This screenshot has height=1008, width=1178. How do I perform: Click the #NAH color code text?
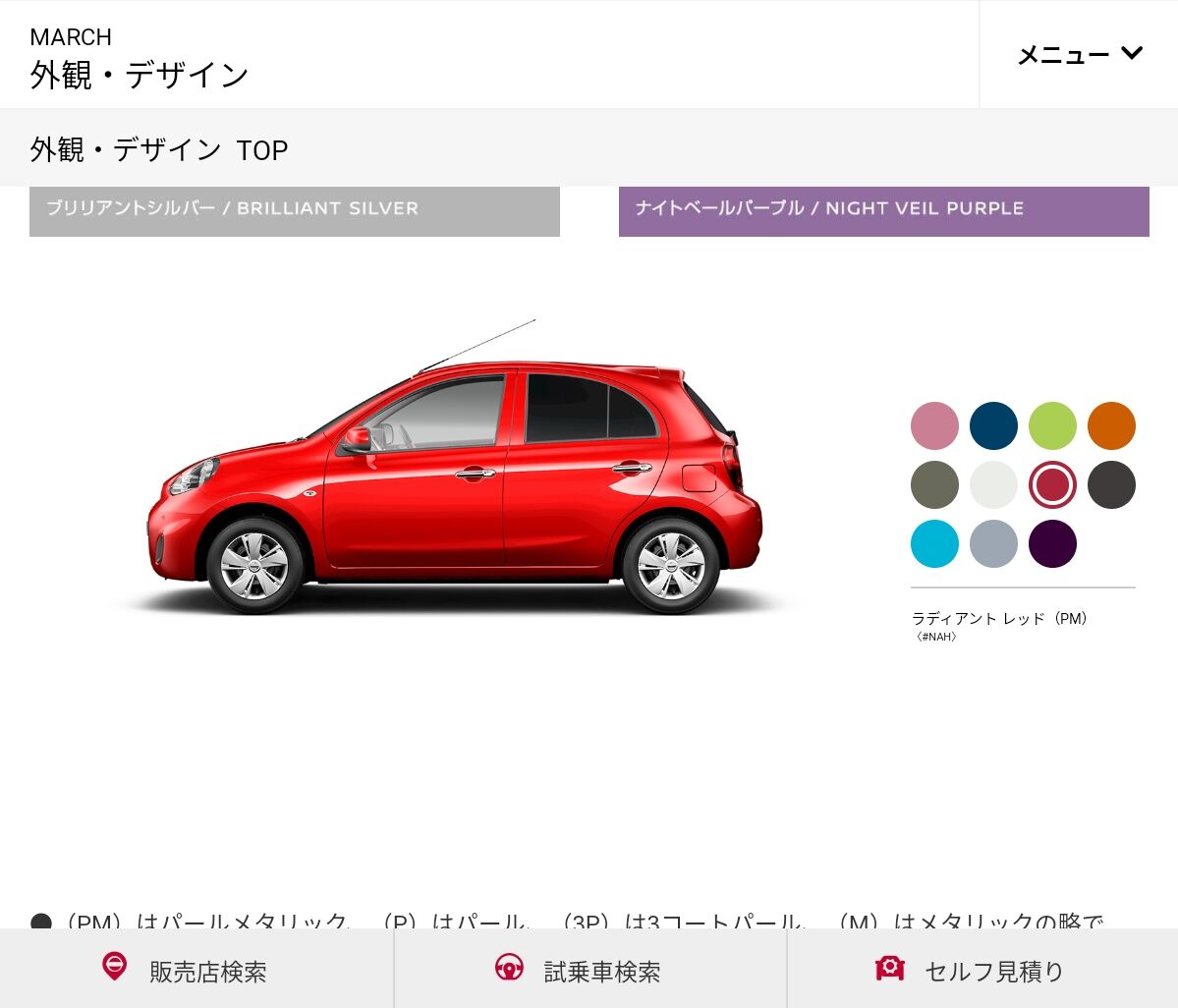click(936, 637)
